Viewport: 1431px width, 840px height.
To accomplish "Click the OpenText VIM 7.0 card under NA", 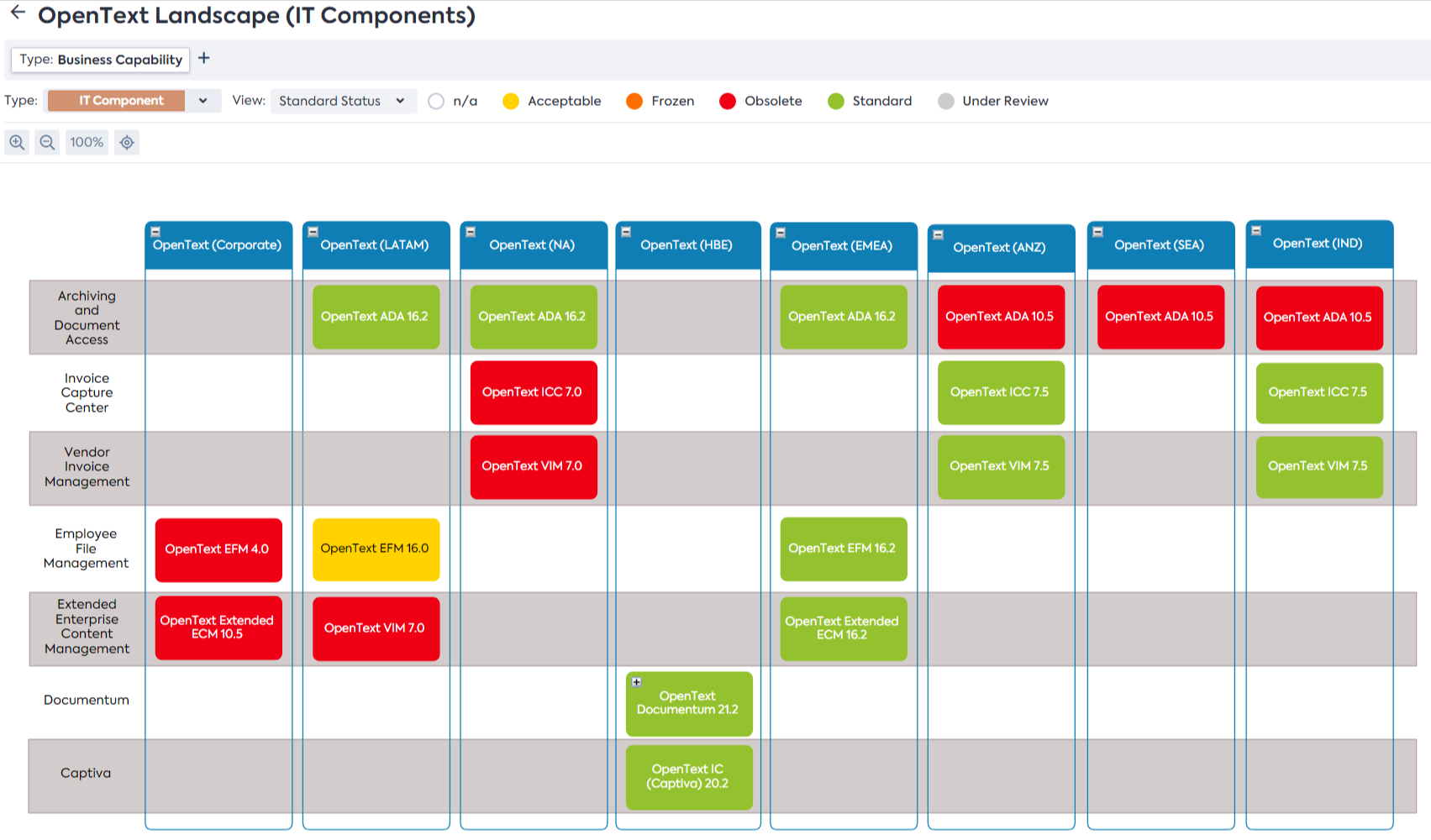I will click(534, 467).
